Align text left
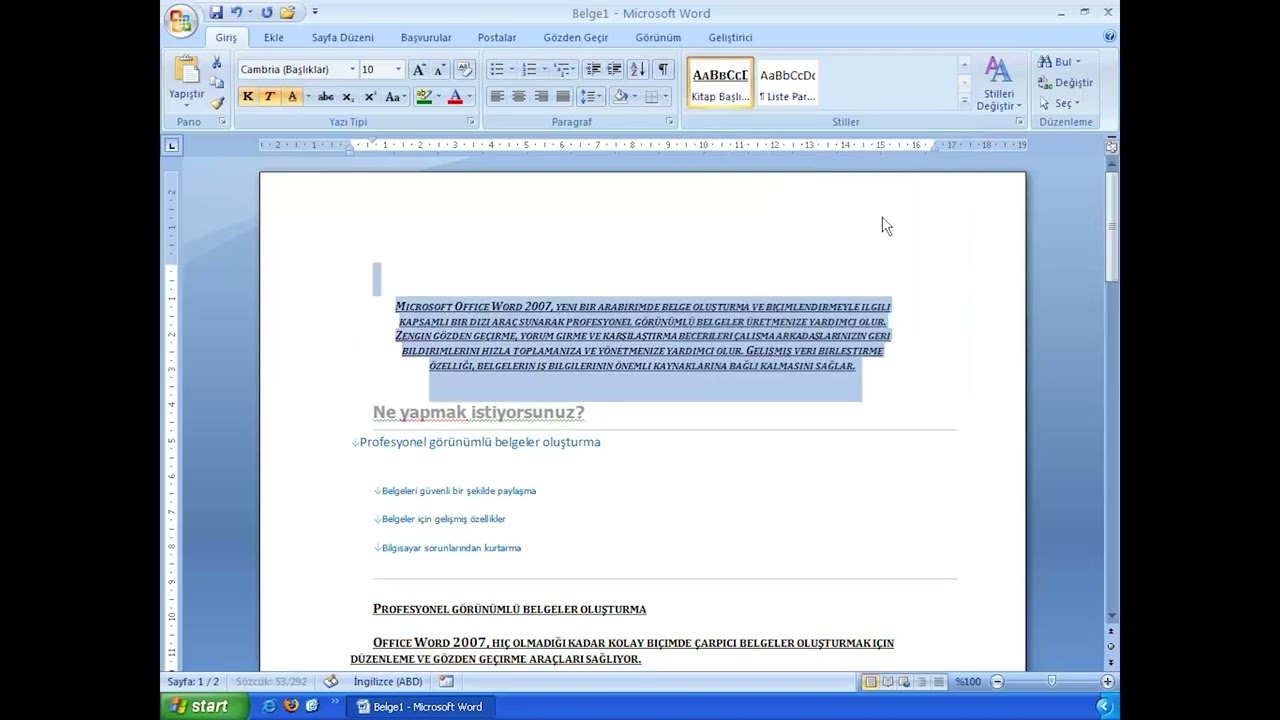The image size is (1280, 720). 496,97
